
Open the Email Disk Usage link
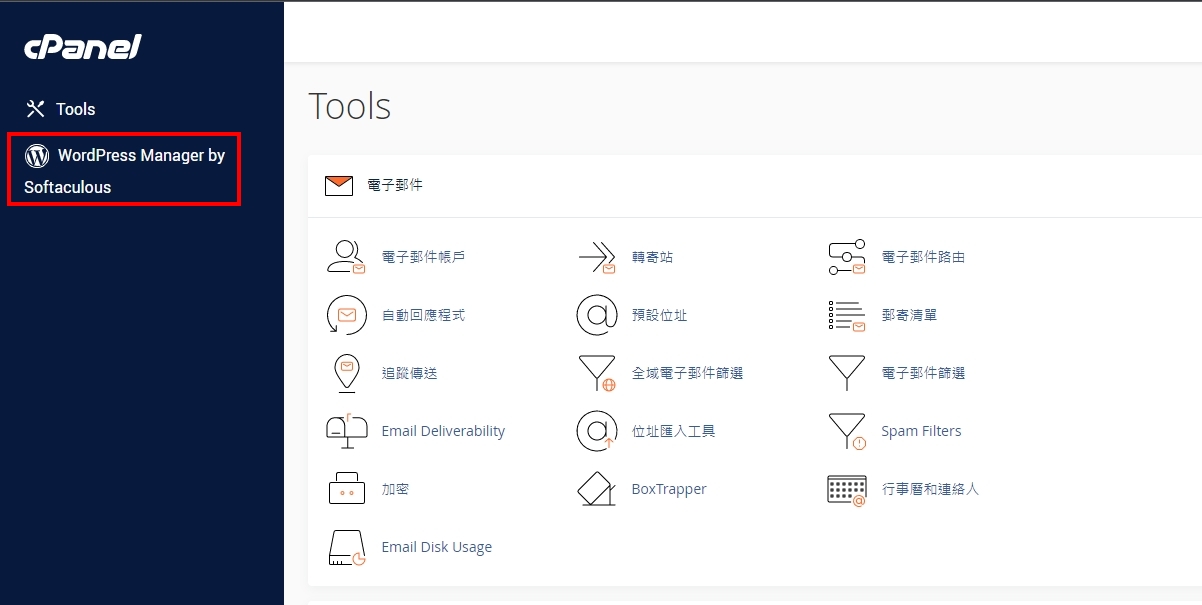point(437,547)
